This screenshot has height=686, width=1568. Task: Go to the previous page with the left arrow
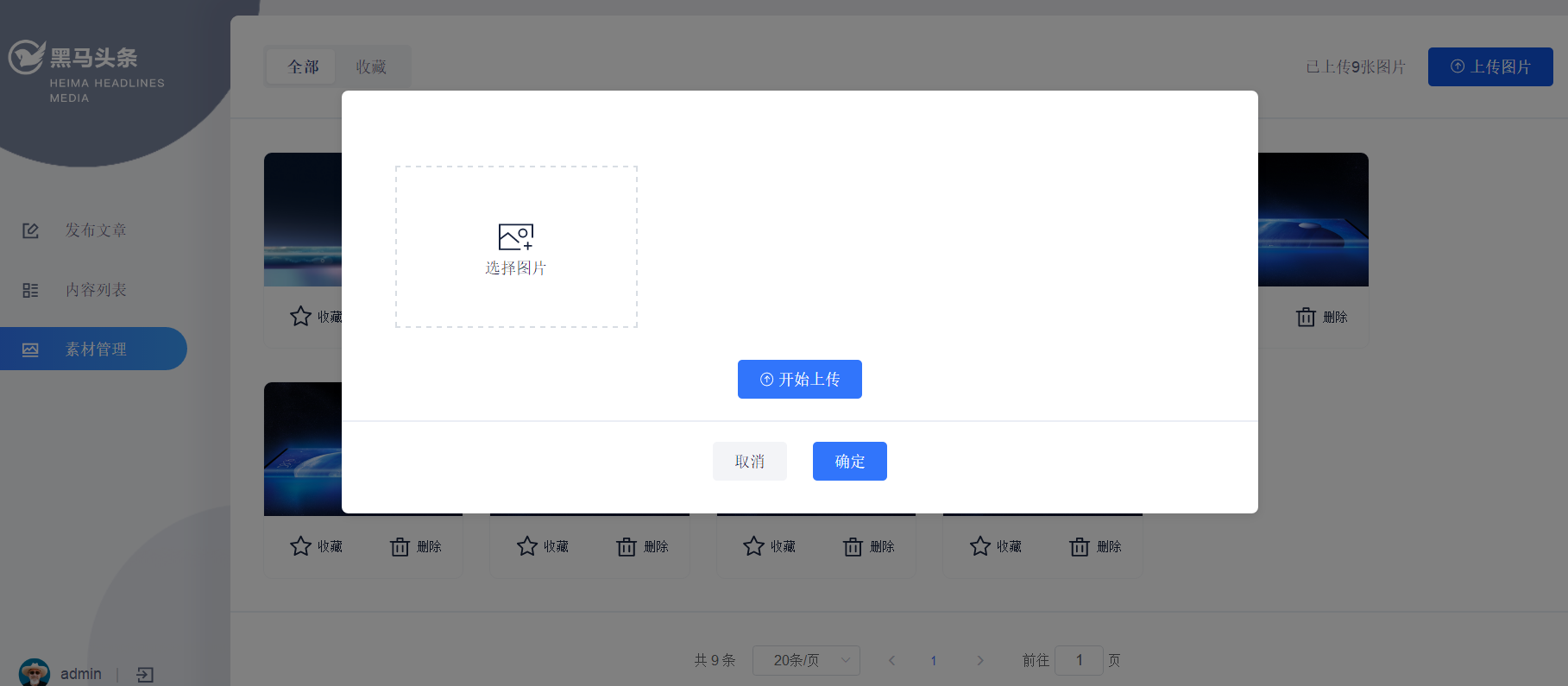click(x=891, y=660)
